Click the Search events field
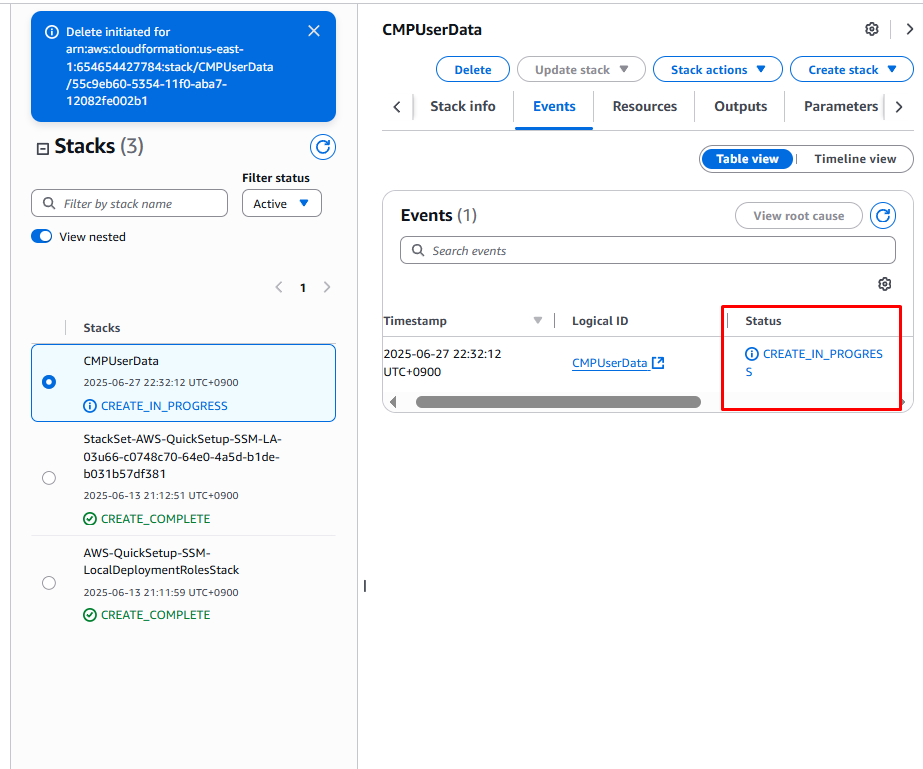This screenshot has height=769, width=923. [x=648, y=251]
